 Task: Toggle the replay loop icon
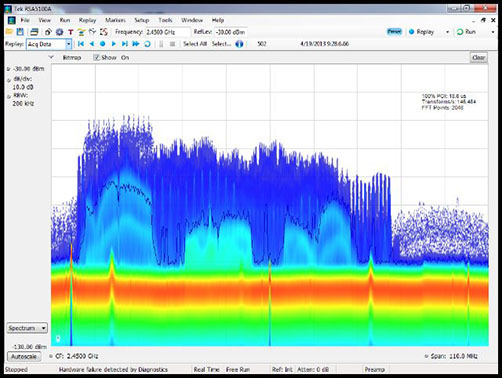147,44
